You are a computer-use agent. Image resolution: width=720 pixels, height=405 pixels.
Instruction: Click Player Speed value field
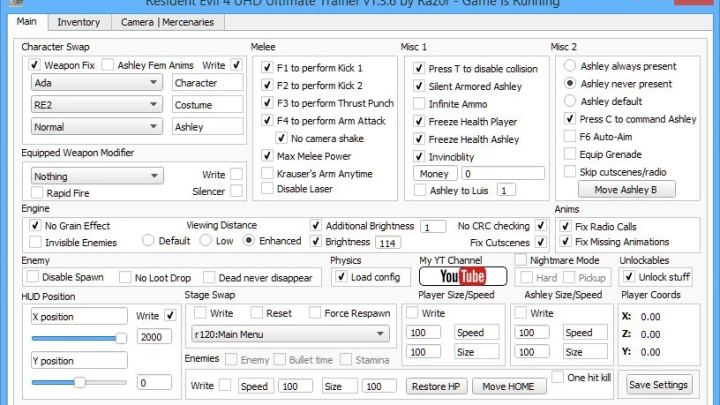click(x=423, y=332)
